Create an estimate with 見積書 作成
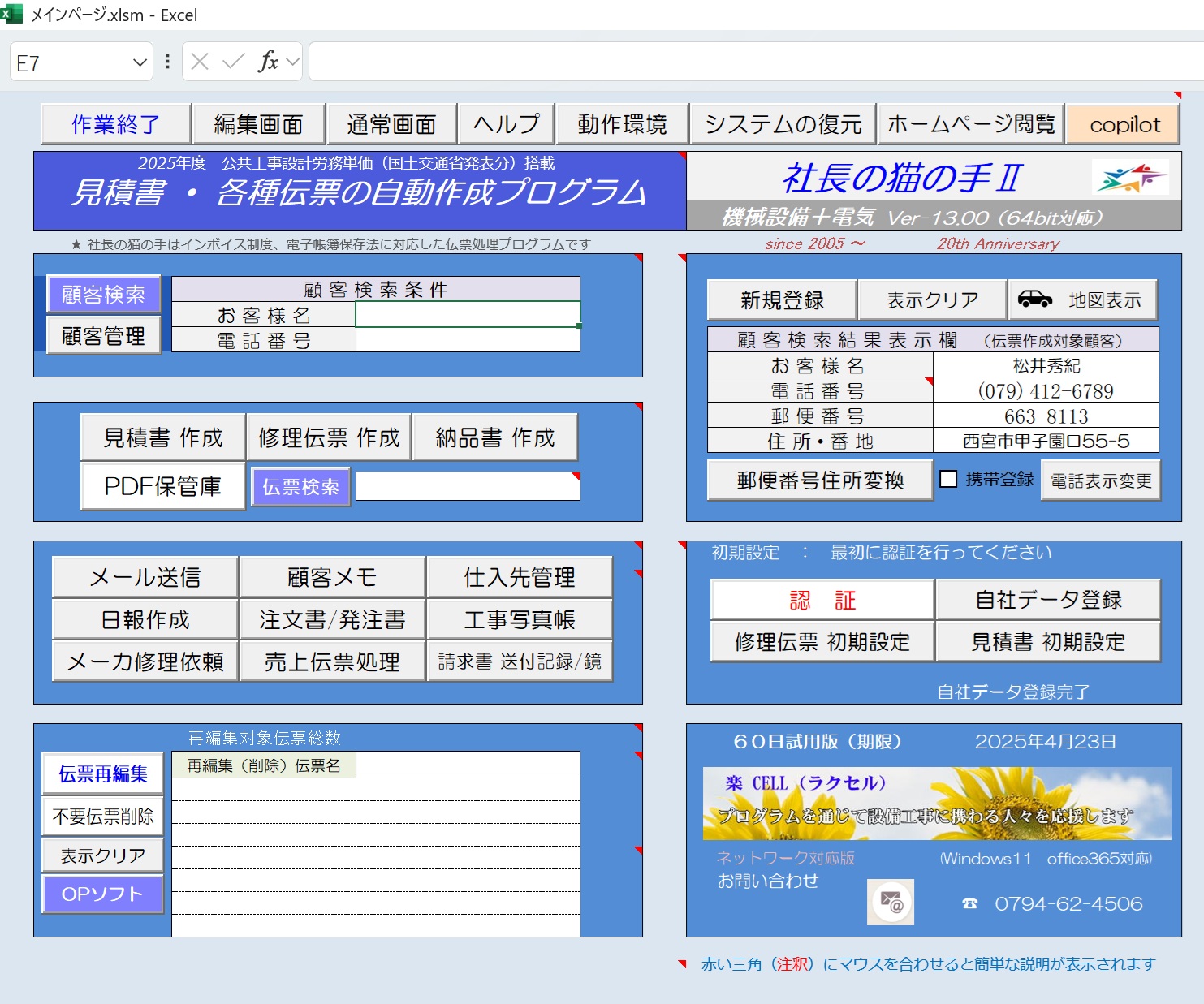The width and height of the screenshot is (1204, 1004). [x=163, y=437]
